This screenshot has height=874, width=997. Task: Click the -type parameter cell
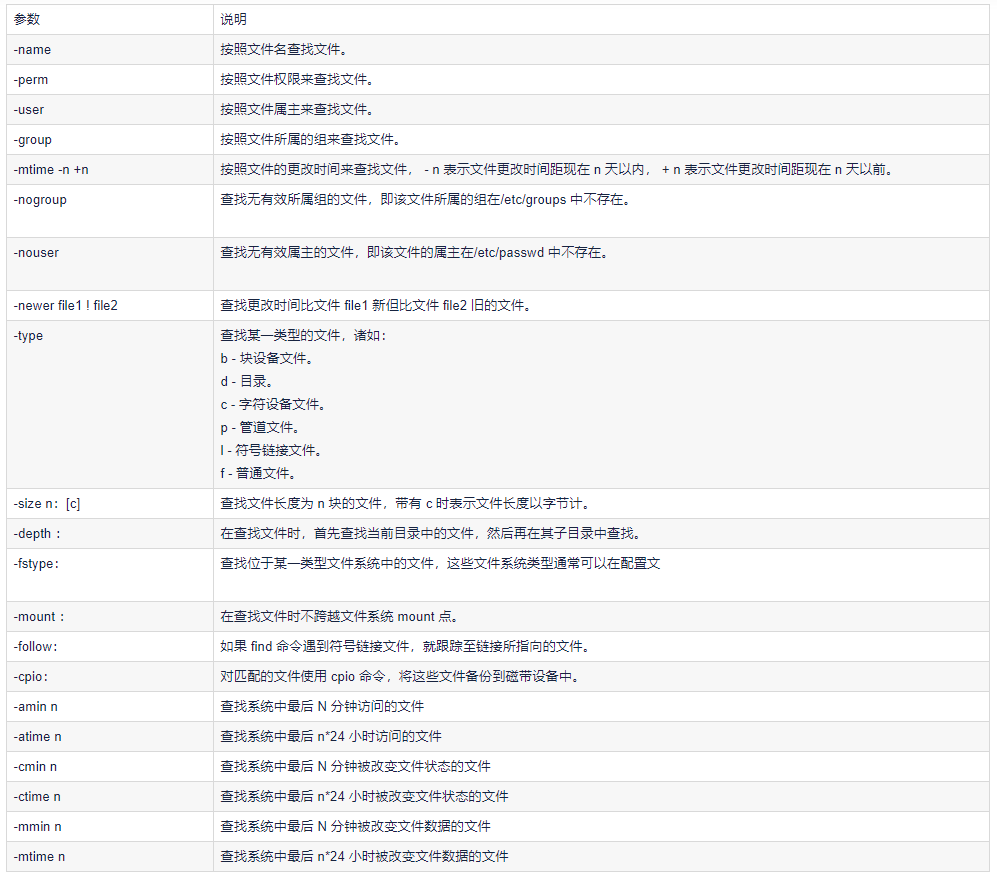pos(29,335)
